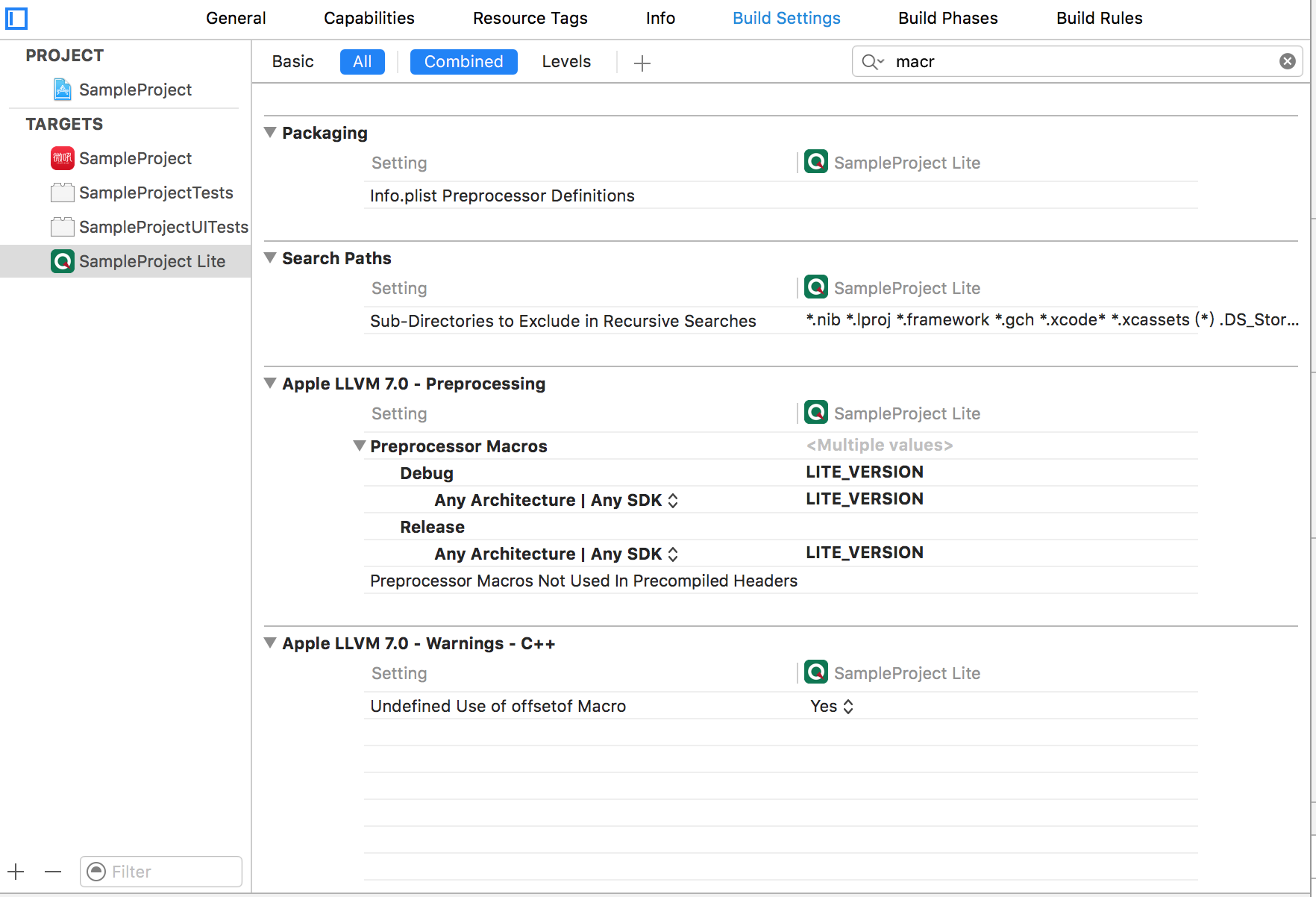Collapse the Apple LLVM 7.0 Warnings C++ section
Image resolution: width=1316 pixels, height=897 pixels.
tap(270, 643)
